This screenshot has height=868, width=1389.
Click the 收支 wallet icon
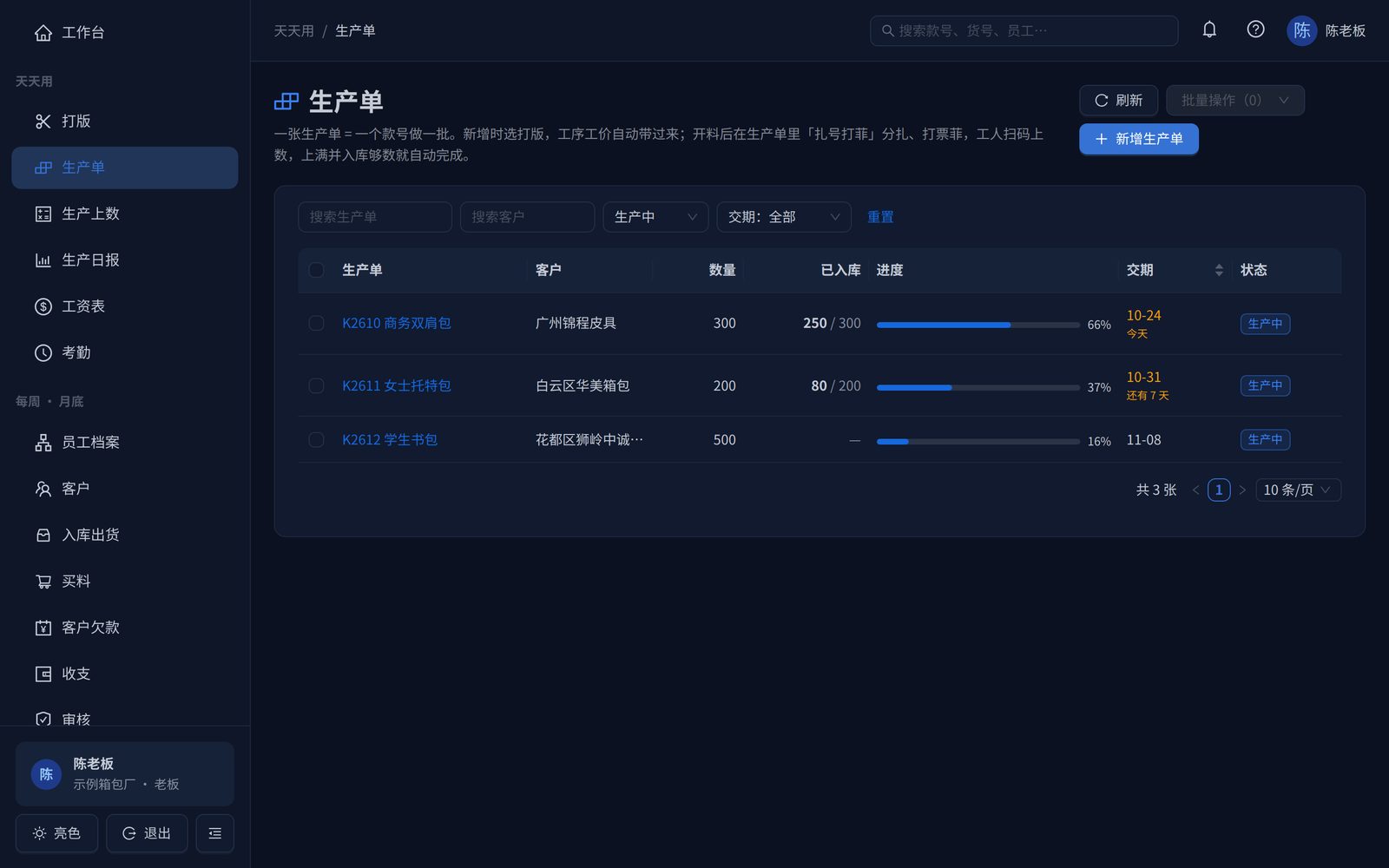43,674
